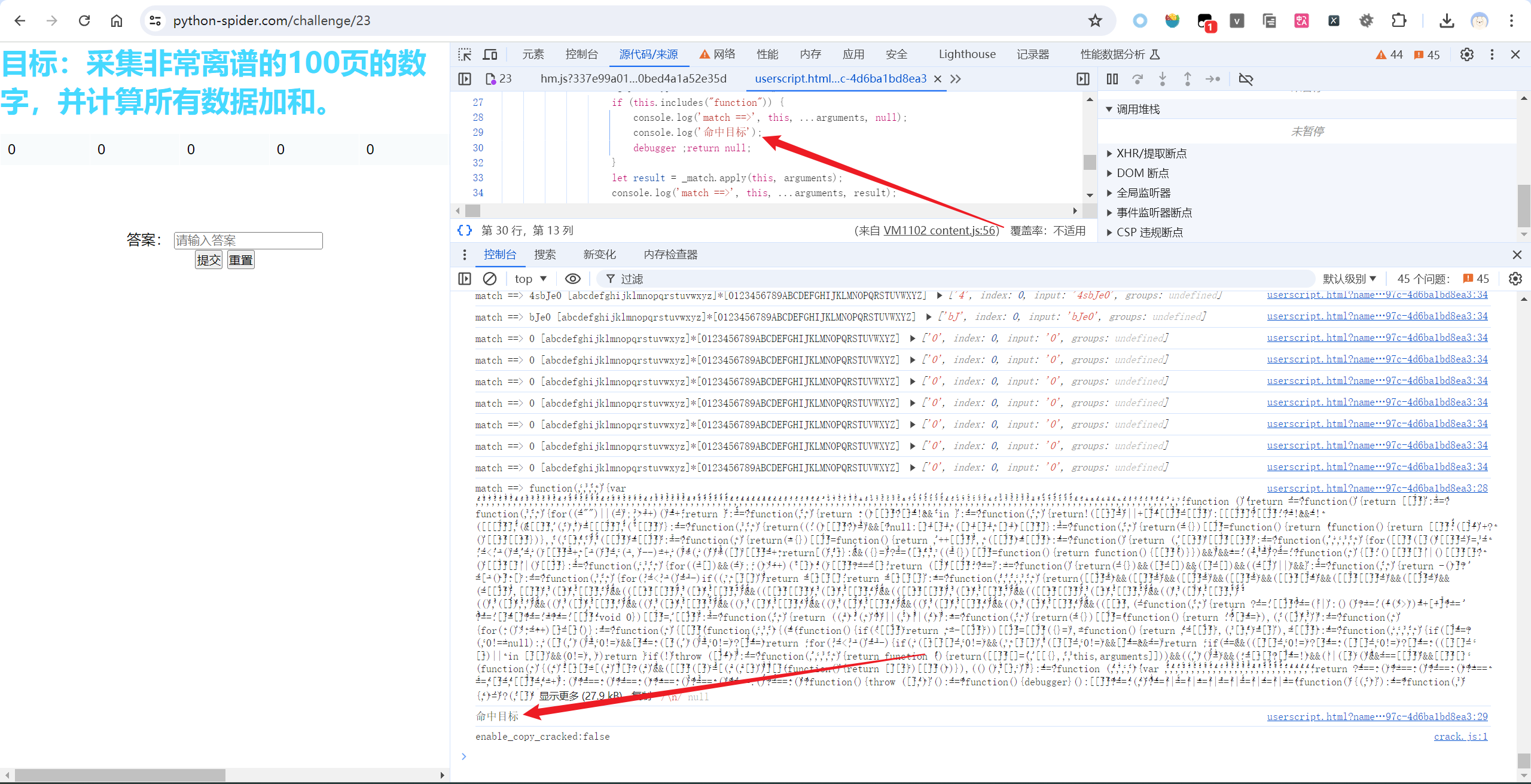The image size is (1531, 784).
Task: Toggle the console sidebar panel
Action: pyautogui.click(x=465, y=279)
